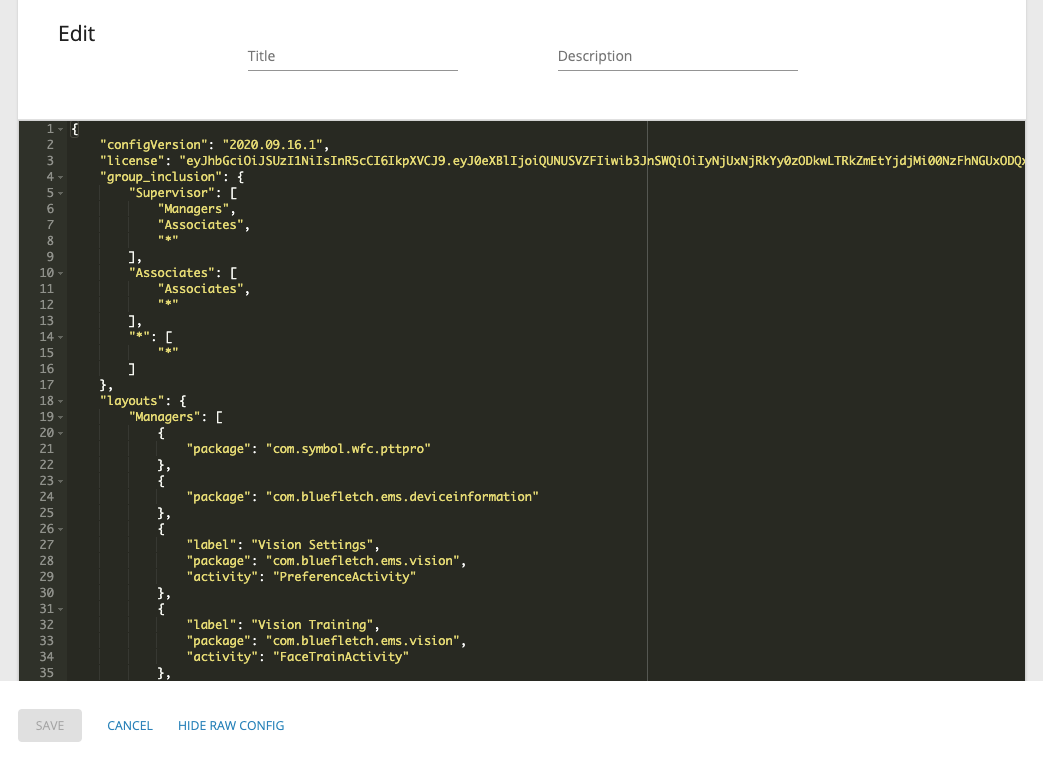
Task: Click the CANCEL link
Action: 130,726
